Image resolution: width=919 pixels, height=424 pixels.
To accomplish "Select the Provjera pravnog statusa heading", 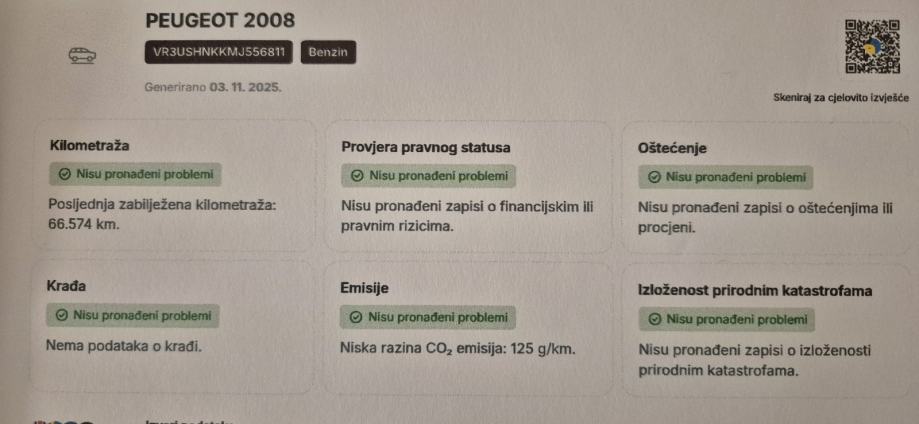I will click(426, 147).
